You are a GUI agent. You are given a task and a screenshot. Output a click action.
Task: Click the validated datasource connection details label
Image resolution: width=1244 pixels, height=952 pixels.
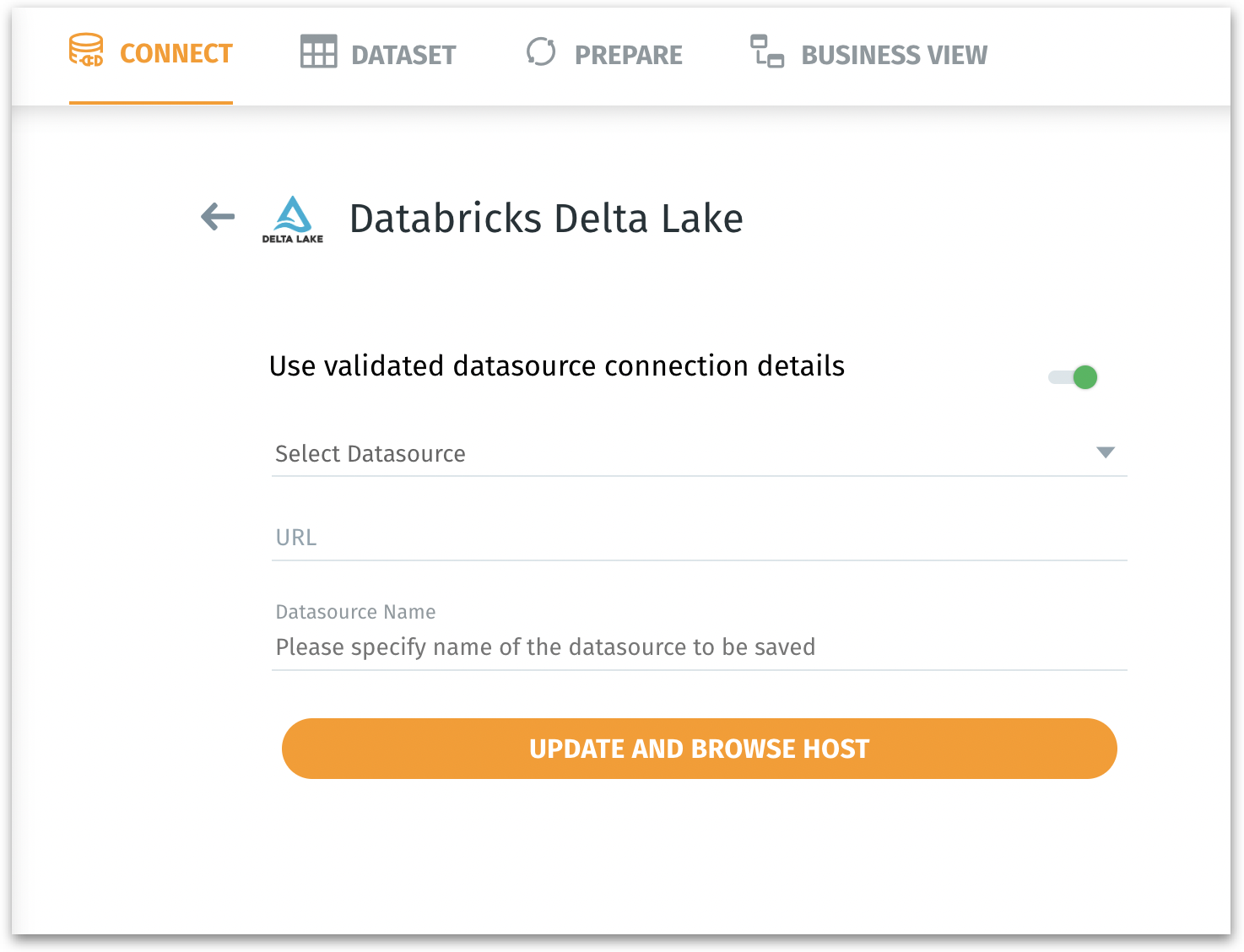tap(556, 366)
